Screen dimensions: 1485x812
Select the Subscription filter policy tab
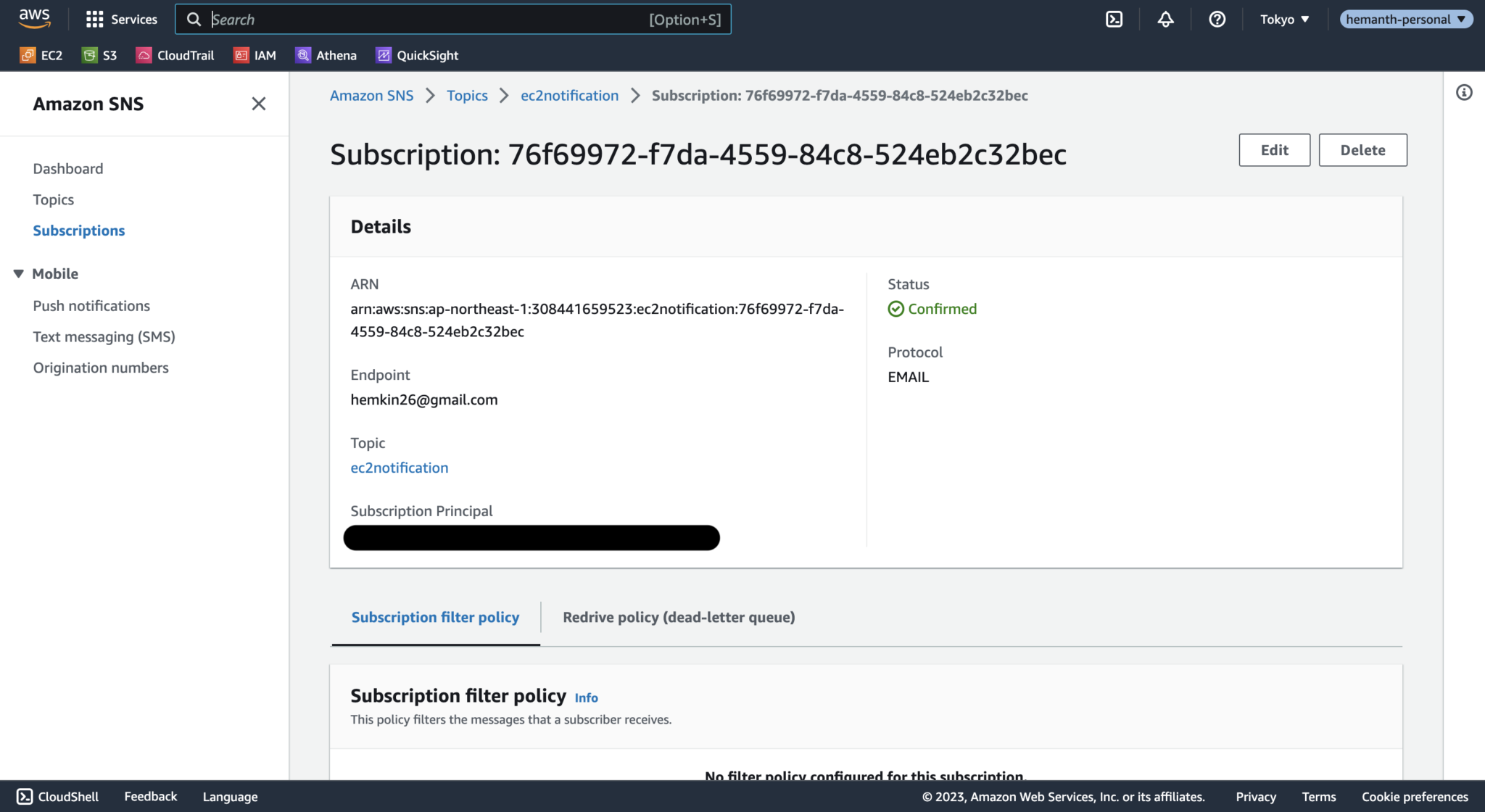pos(435,617)
